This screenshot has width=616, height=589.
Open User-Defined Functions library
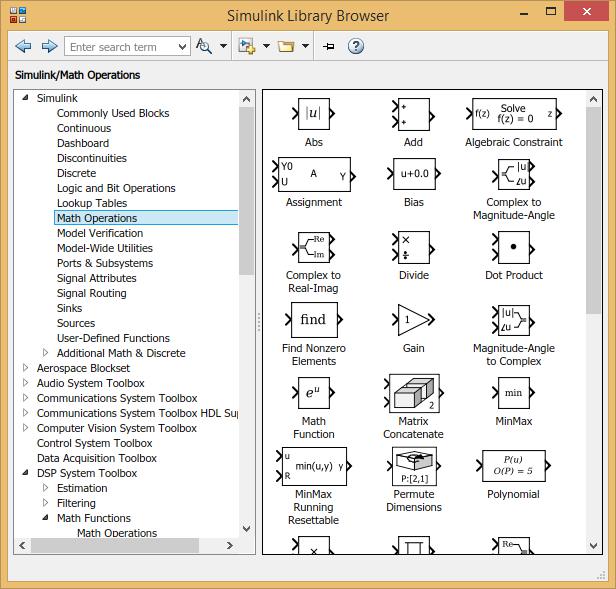[113, 338]
